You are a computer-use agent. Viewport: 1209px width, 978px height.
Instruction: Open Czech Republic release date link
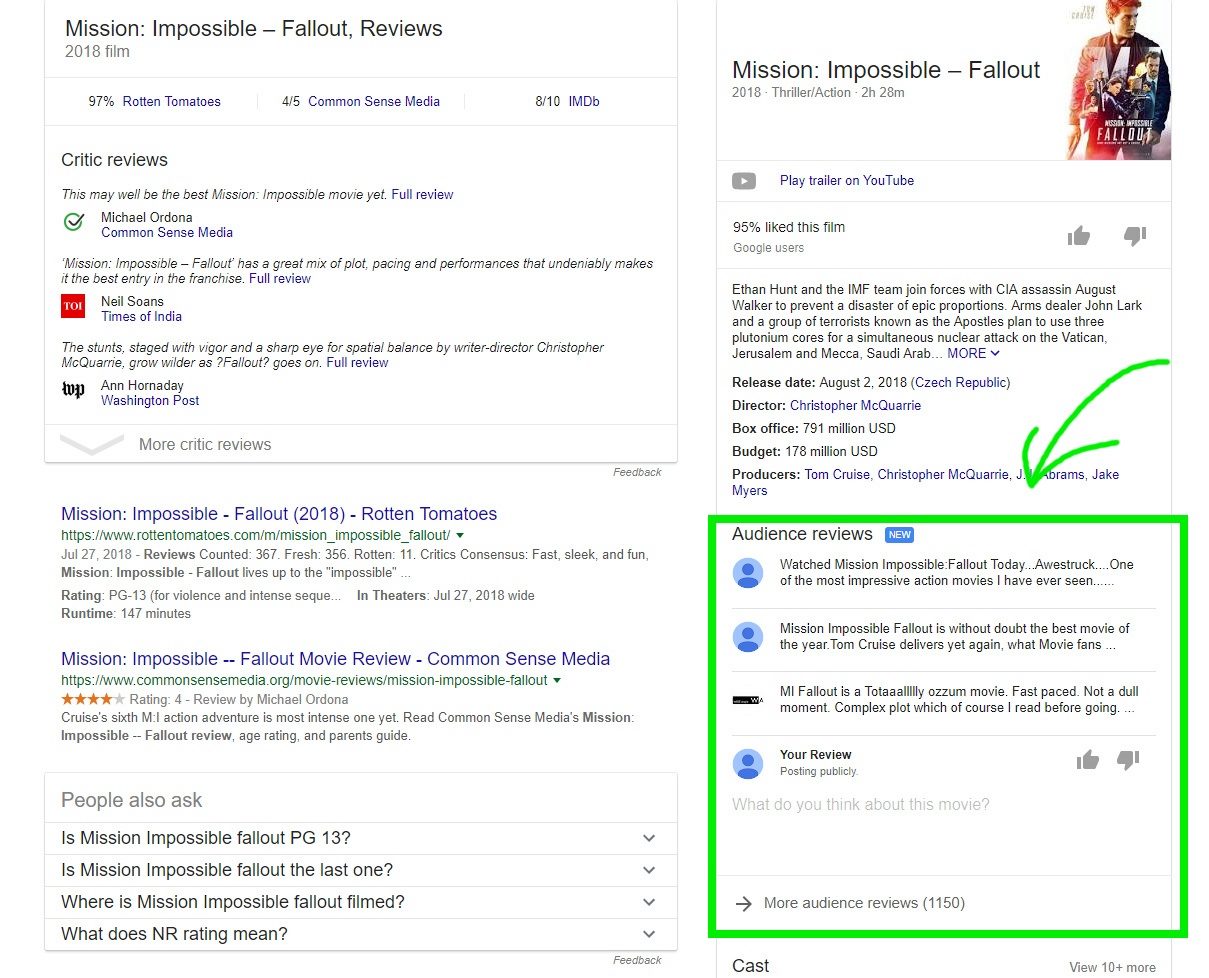tap(960, 382)
